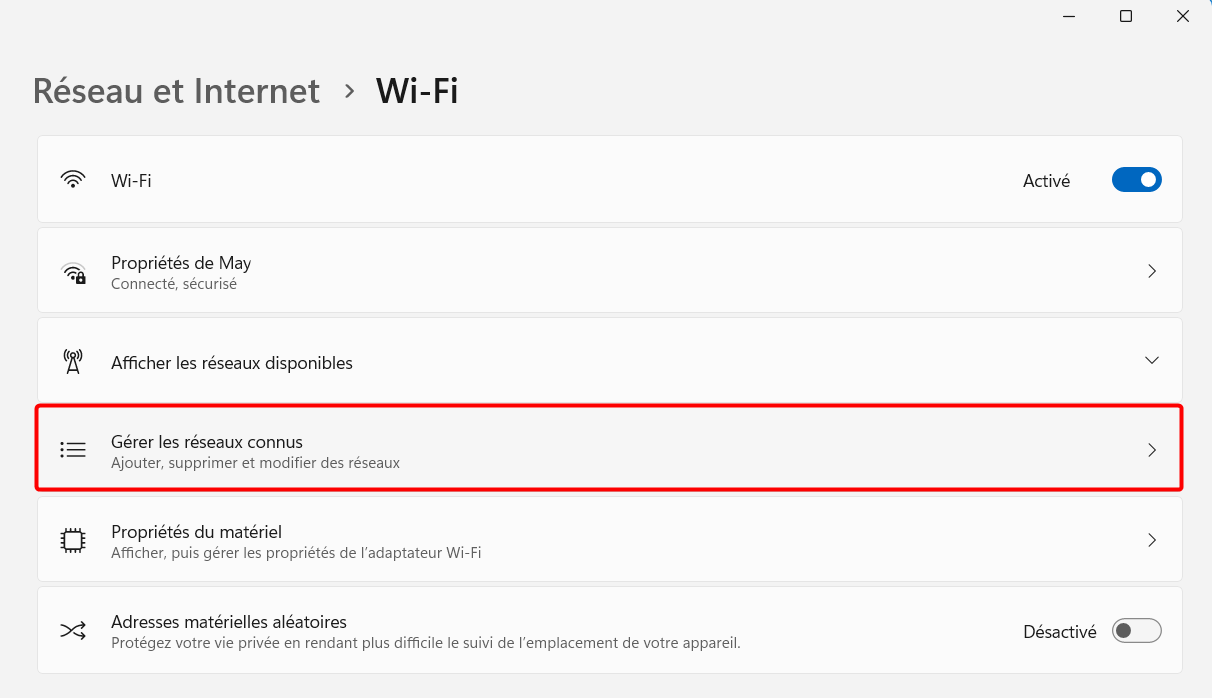
Task: Click the antenna icon for available networks
Action: point(73,362)
